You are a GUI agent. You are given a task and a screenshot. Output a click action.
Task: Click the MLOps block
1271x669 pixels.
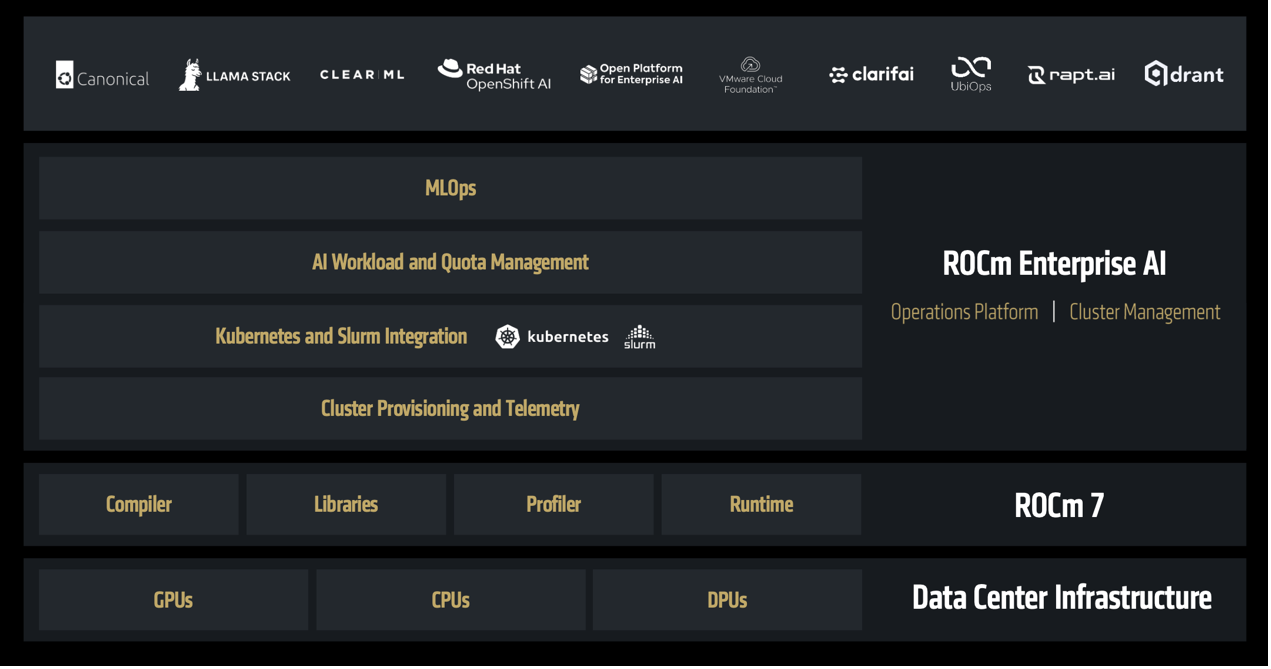pyautogui.click(x=450, y=188)
